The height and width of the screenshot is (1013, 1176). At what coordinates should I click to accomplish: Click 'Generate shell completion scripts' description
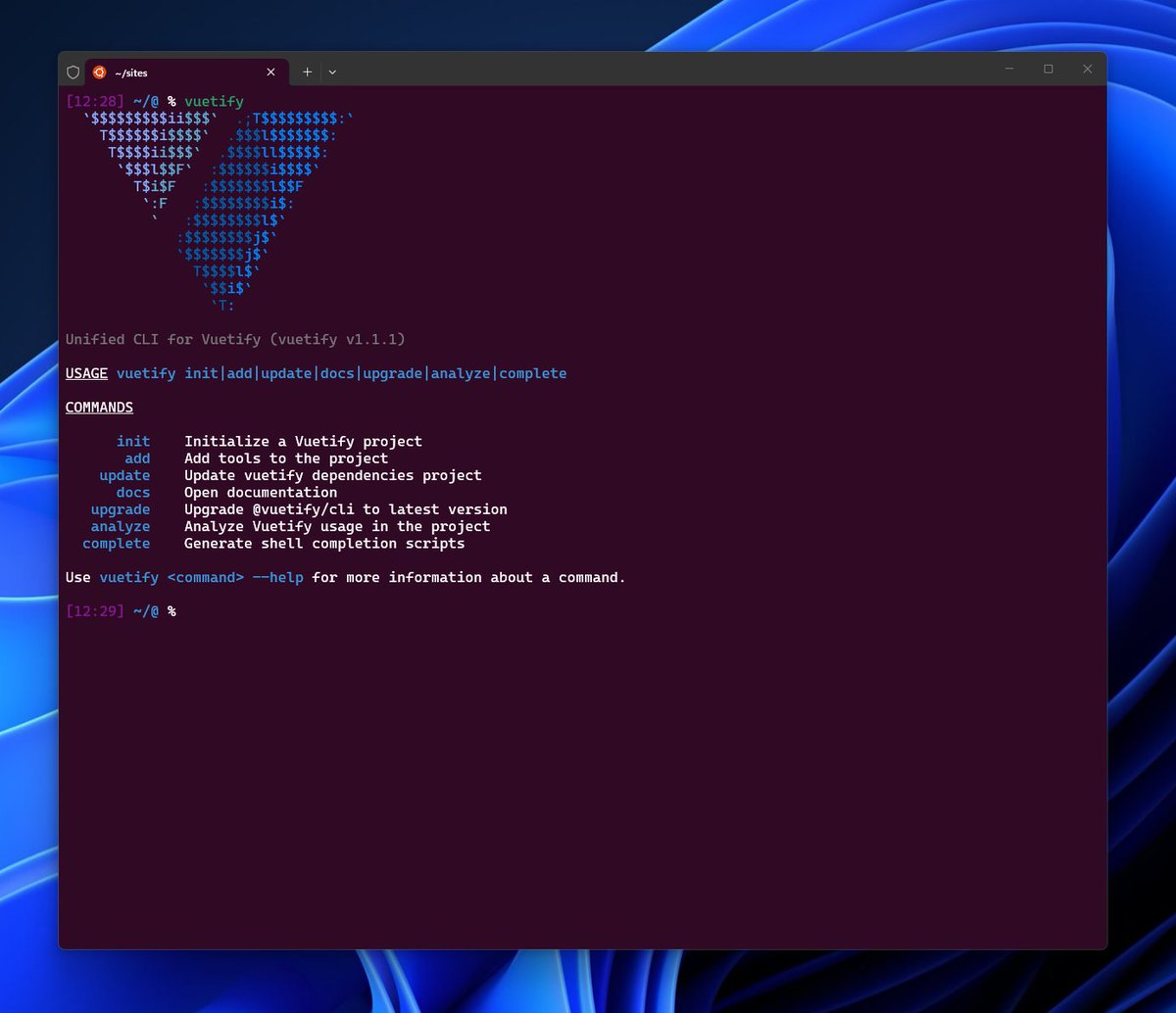pyautogui.click(x=324, y=543)
